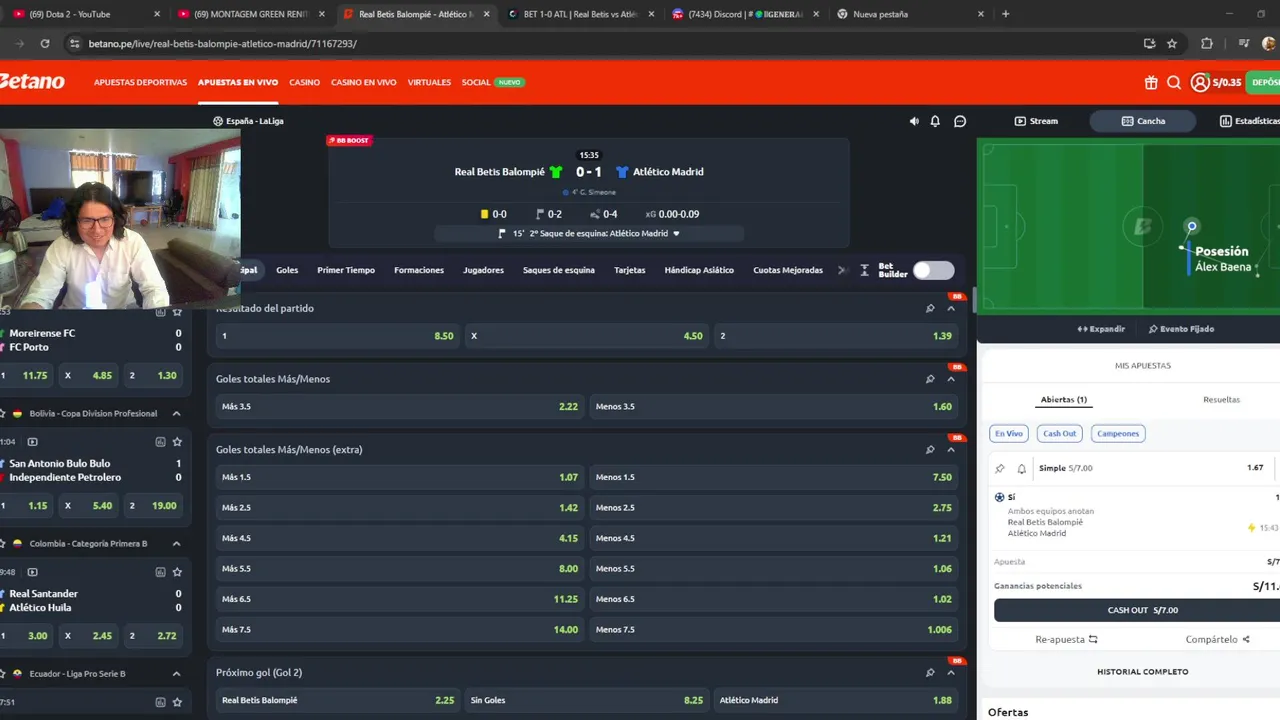The image size is (1280, 720).
Task: Click the pin icon on the Simple bet slip
Action: [1000, 468]
